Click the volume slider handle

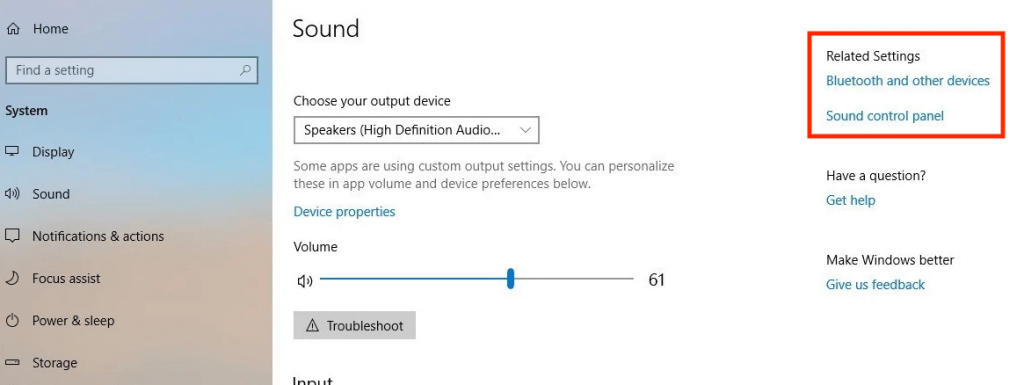tap(511, 279)
